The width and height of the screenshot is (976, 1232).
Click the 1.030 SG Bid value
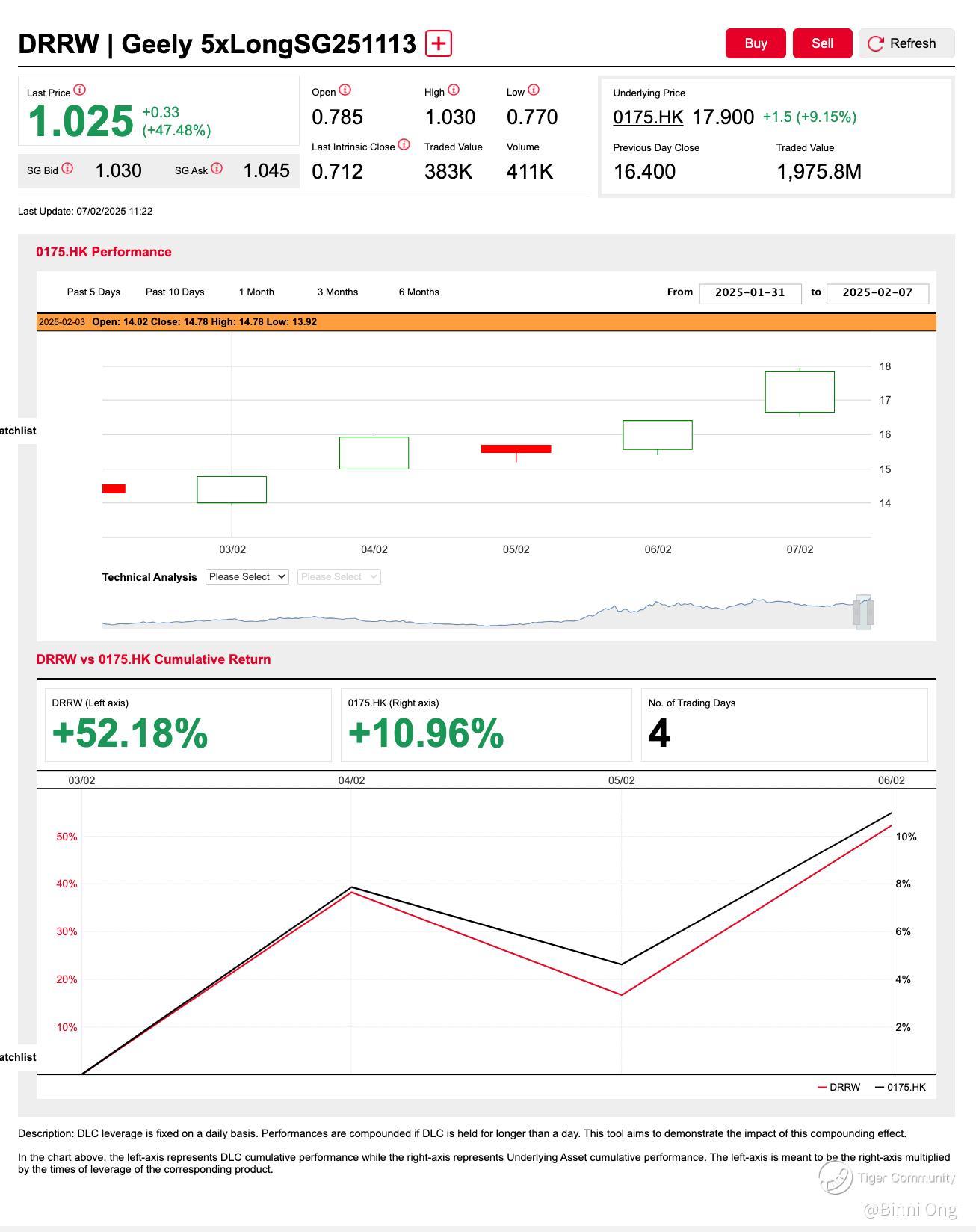(x=118, y=171)
